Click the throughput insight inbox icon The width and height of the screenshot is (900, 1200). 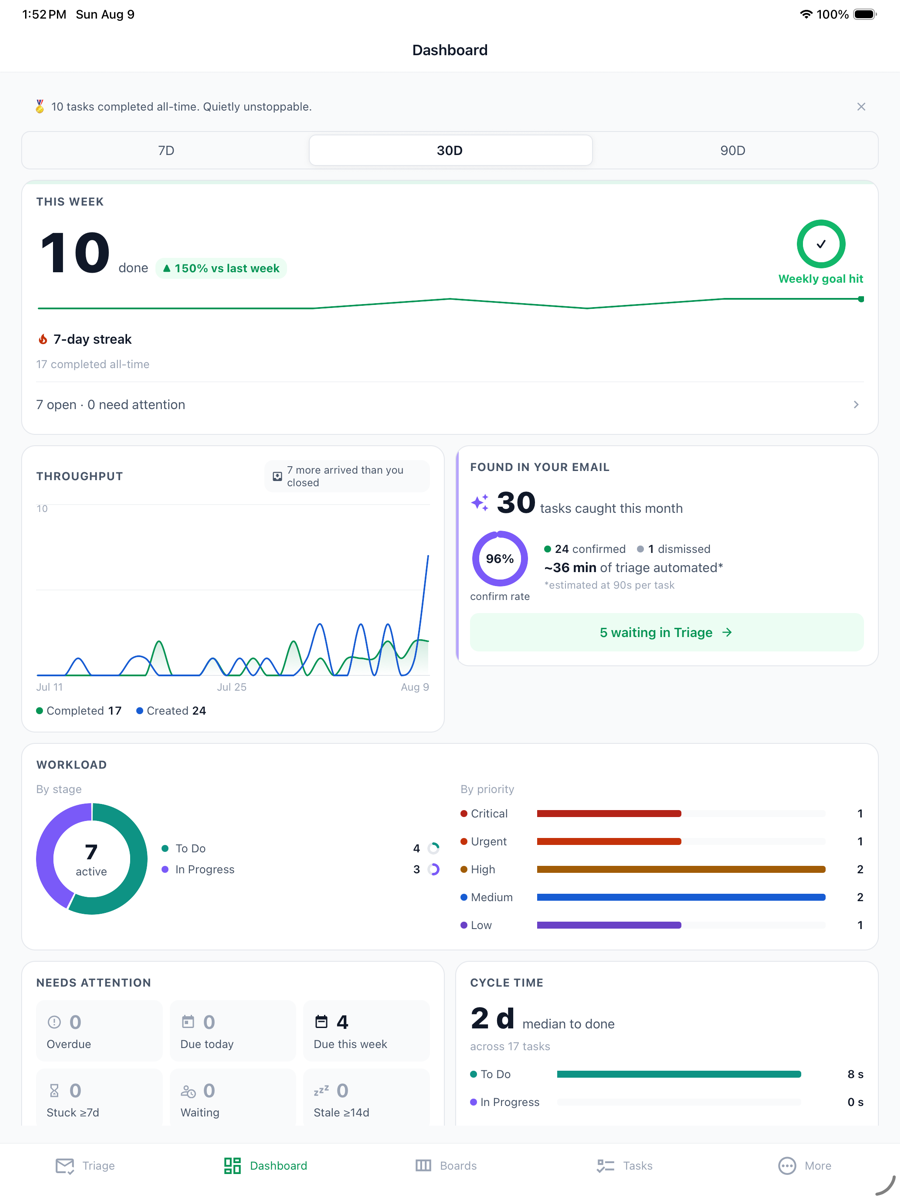(x=278, y=476)
